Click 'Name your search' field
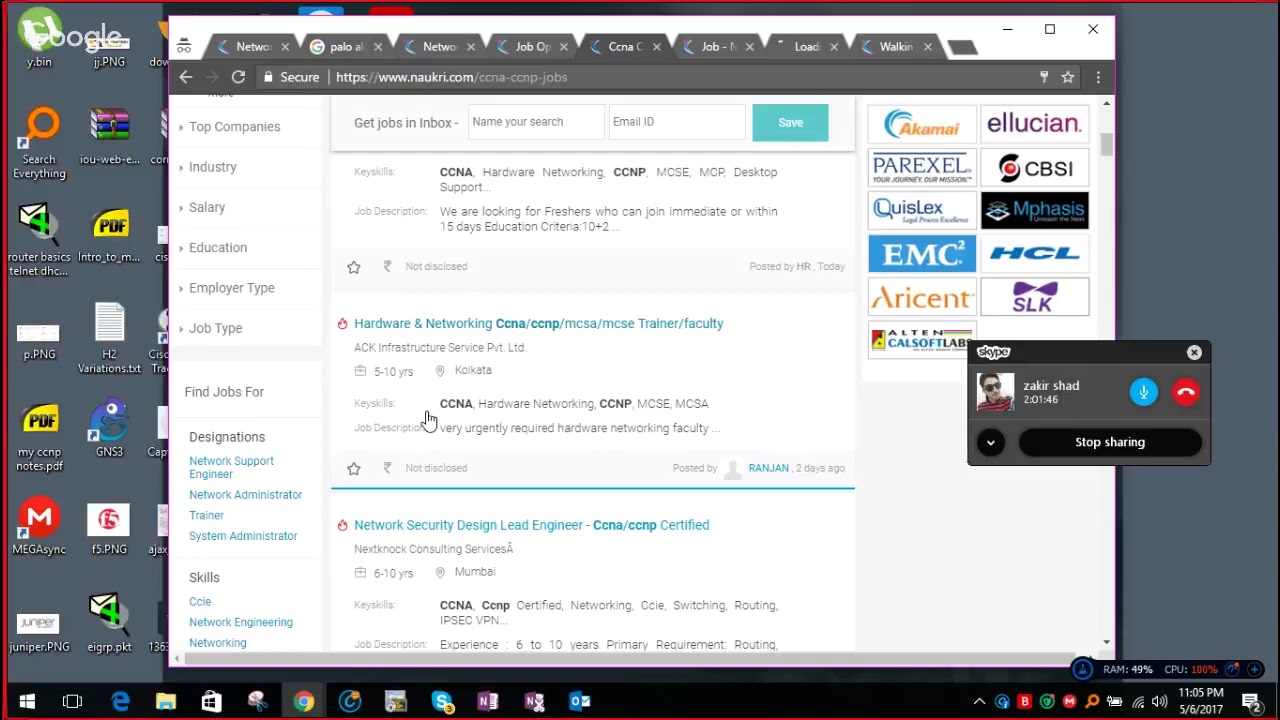1280x720 pixels. pyautogui.click(x=536, y=122)
